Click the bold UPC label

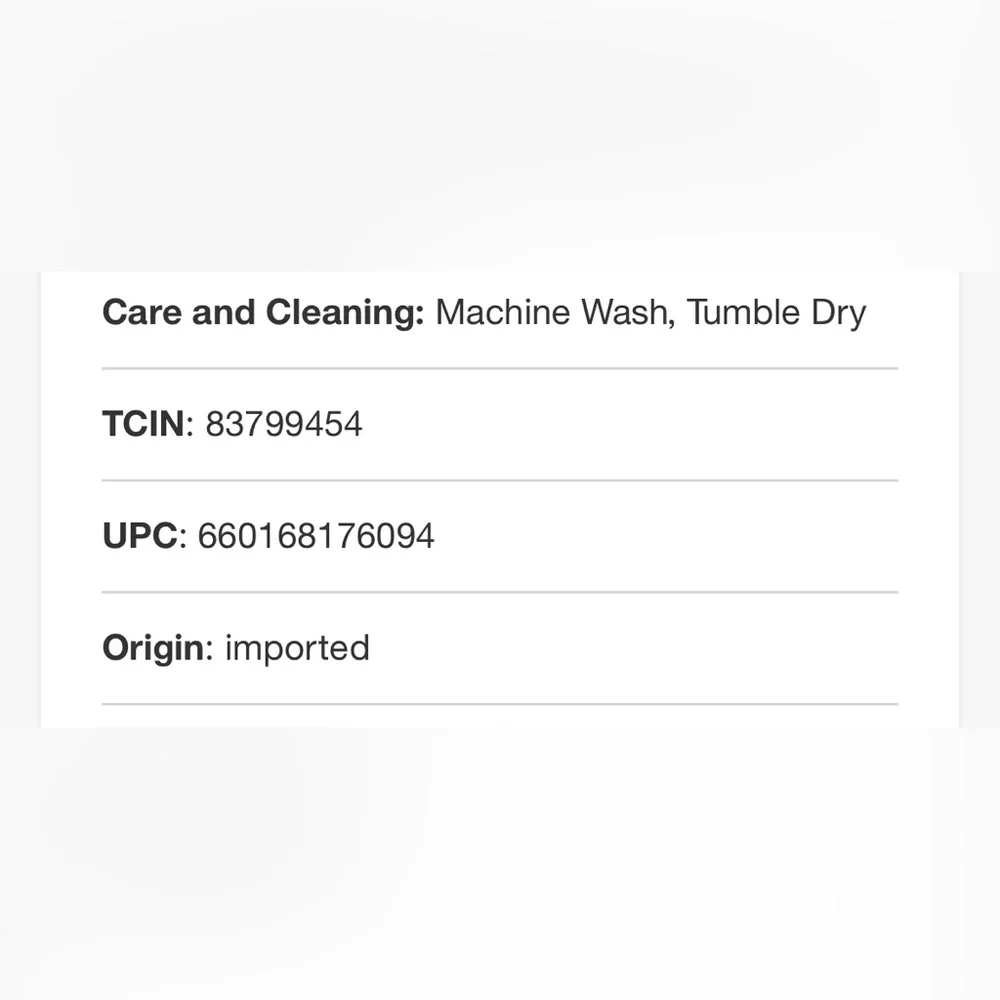click(x=140, y=536)
